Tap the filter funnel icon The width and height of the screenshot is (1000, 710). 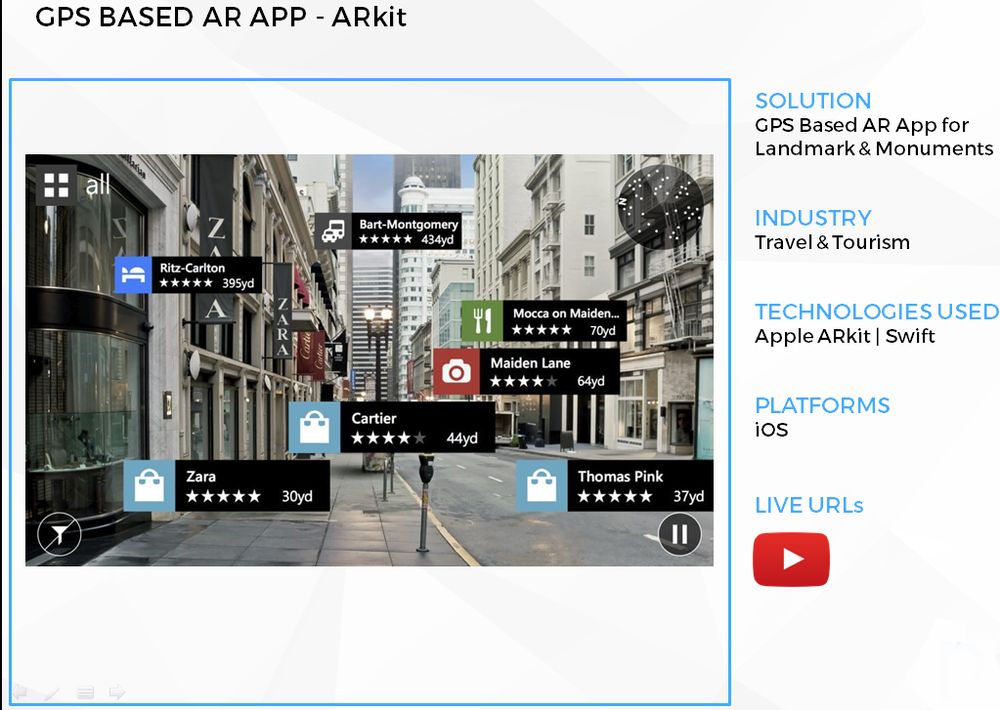tap(59, 534)
